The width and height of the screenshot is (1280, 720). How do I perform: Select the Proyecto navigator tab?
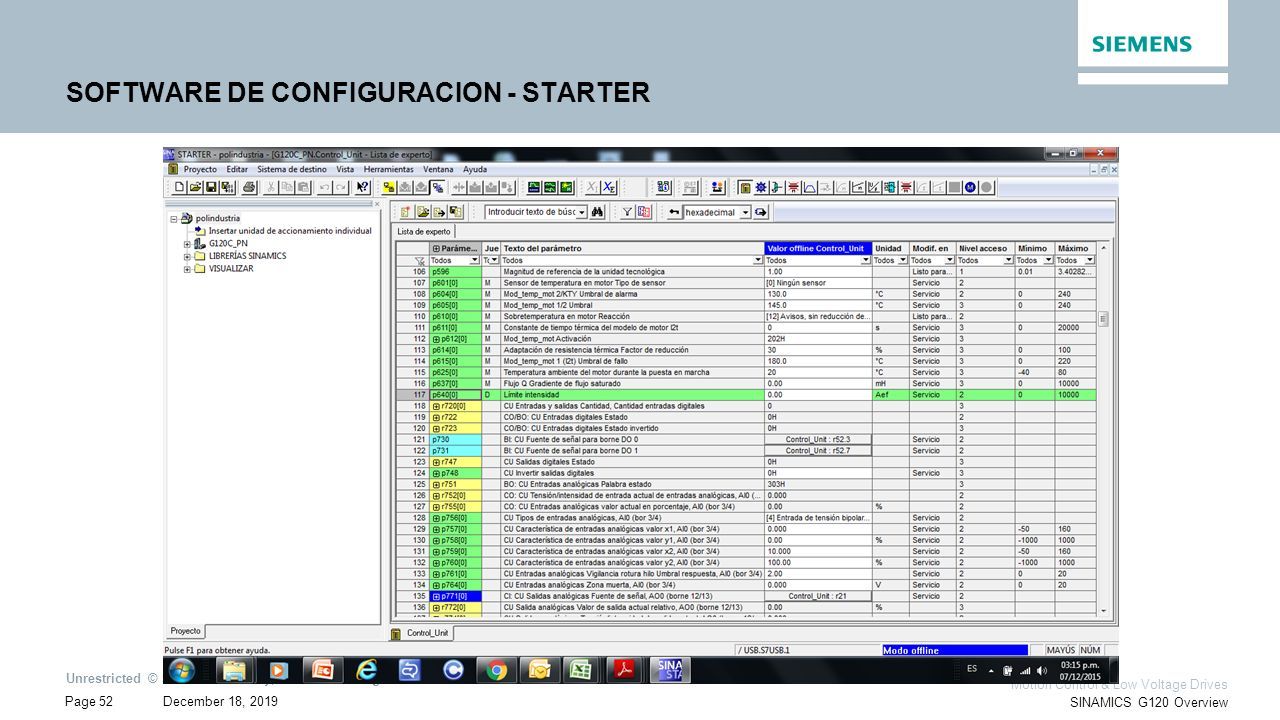tap(186, 631)
